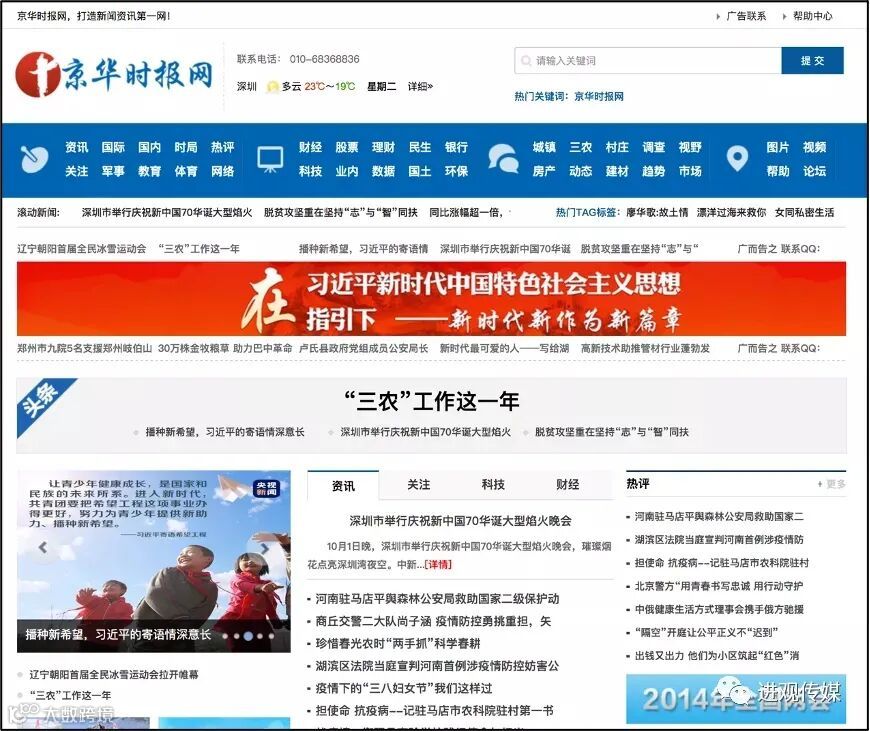Open 河南驻马店平舆森林公安局救助国家二级保护动 article
This screenshot has height=731, width=870.
tap(437, 599)
